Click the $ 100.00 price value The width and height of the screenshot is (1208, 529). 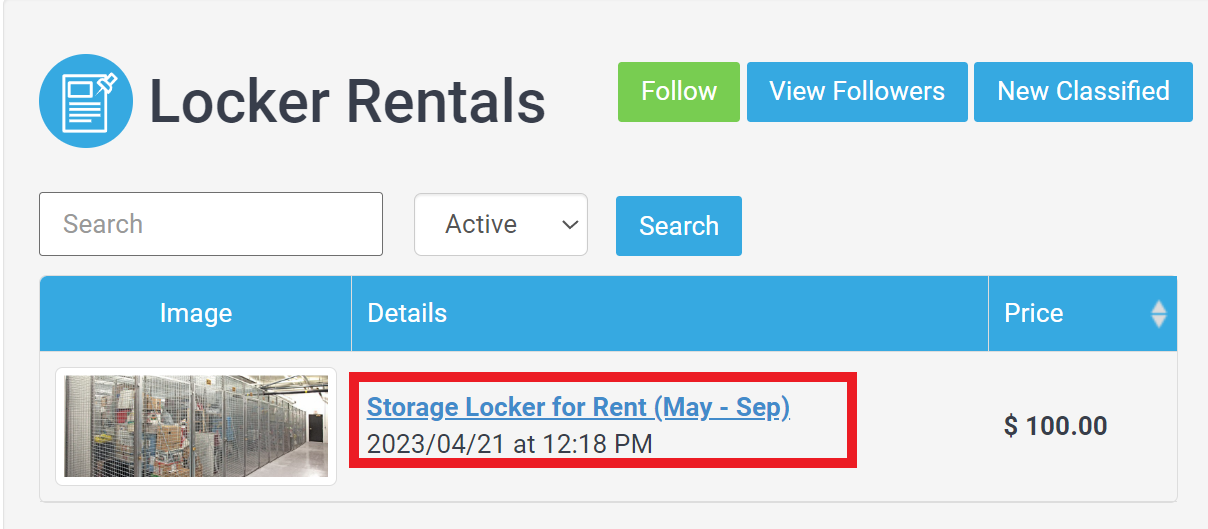click(x=1055, y=426)
